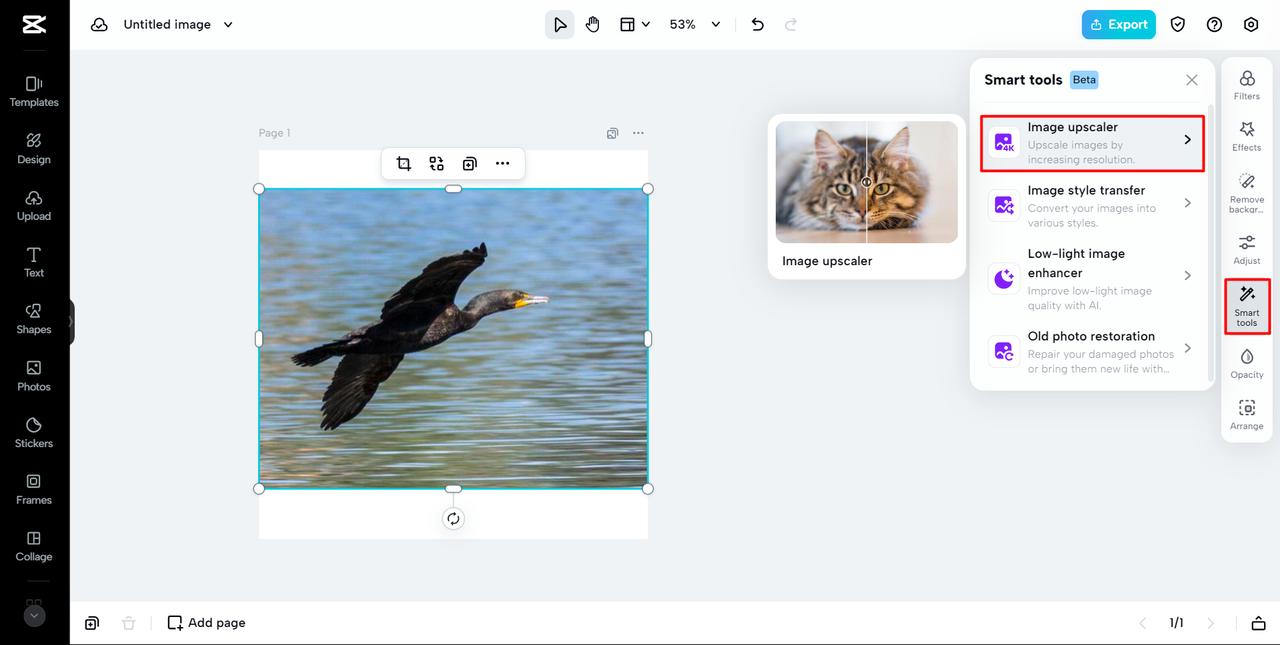
Task: Click chevron next to Image style transfer
Action: (1188, 203)
